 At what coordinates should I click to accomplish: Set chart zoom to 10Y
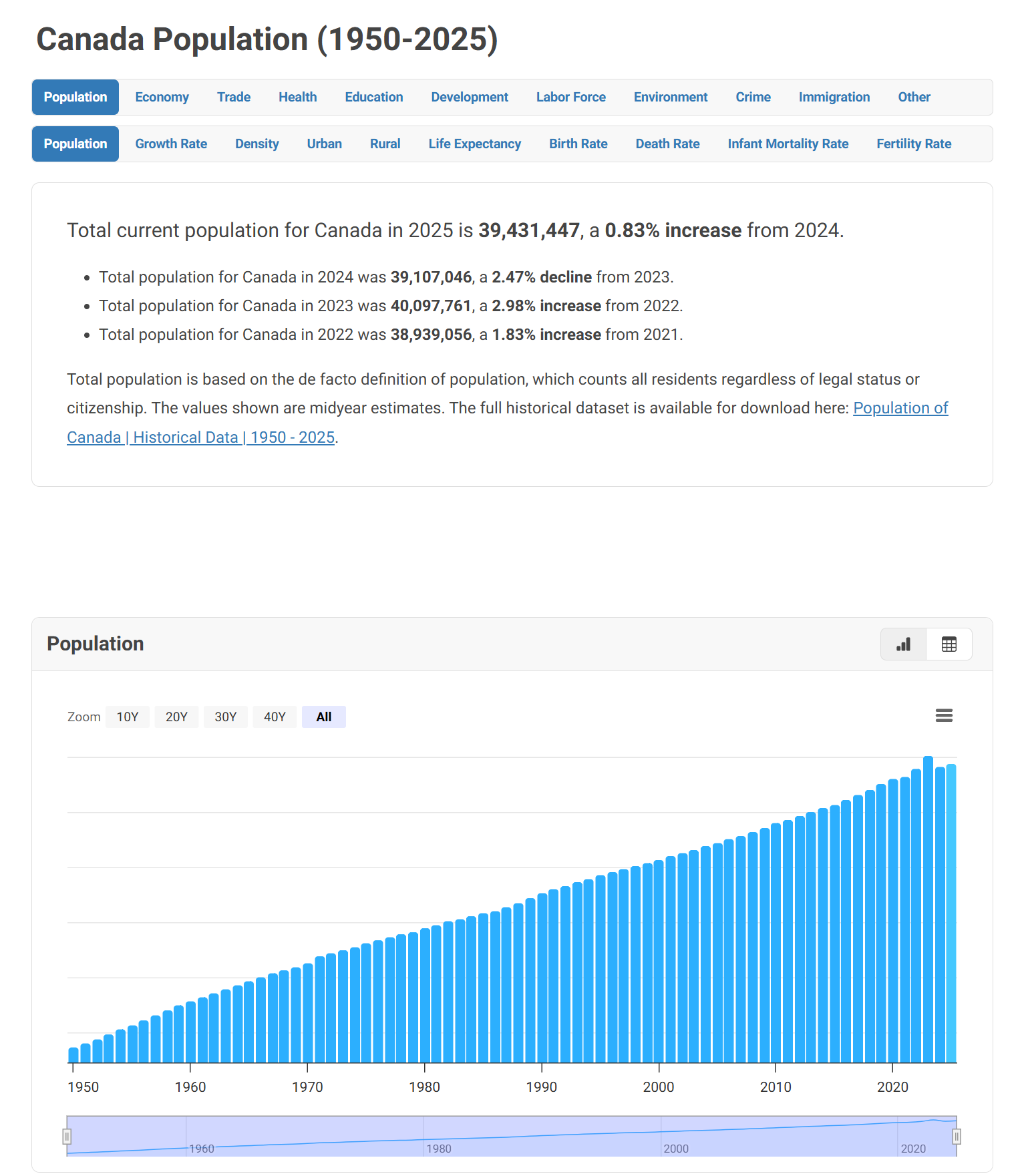point(128,717)
